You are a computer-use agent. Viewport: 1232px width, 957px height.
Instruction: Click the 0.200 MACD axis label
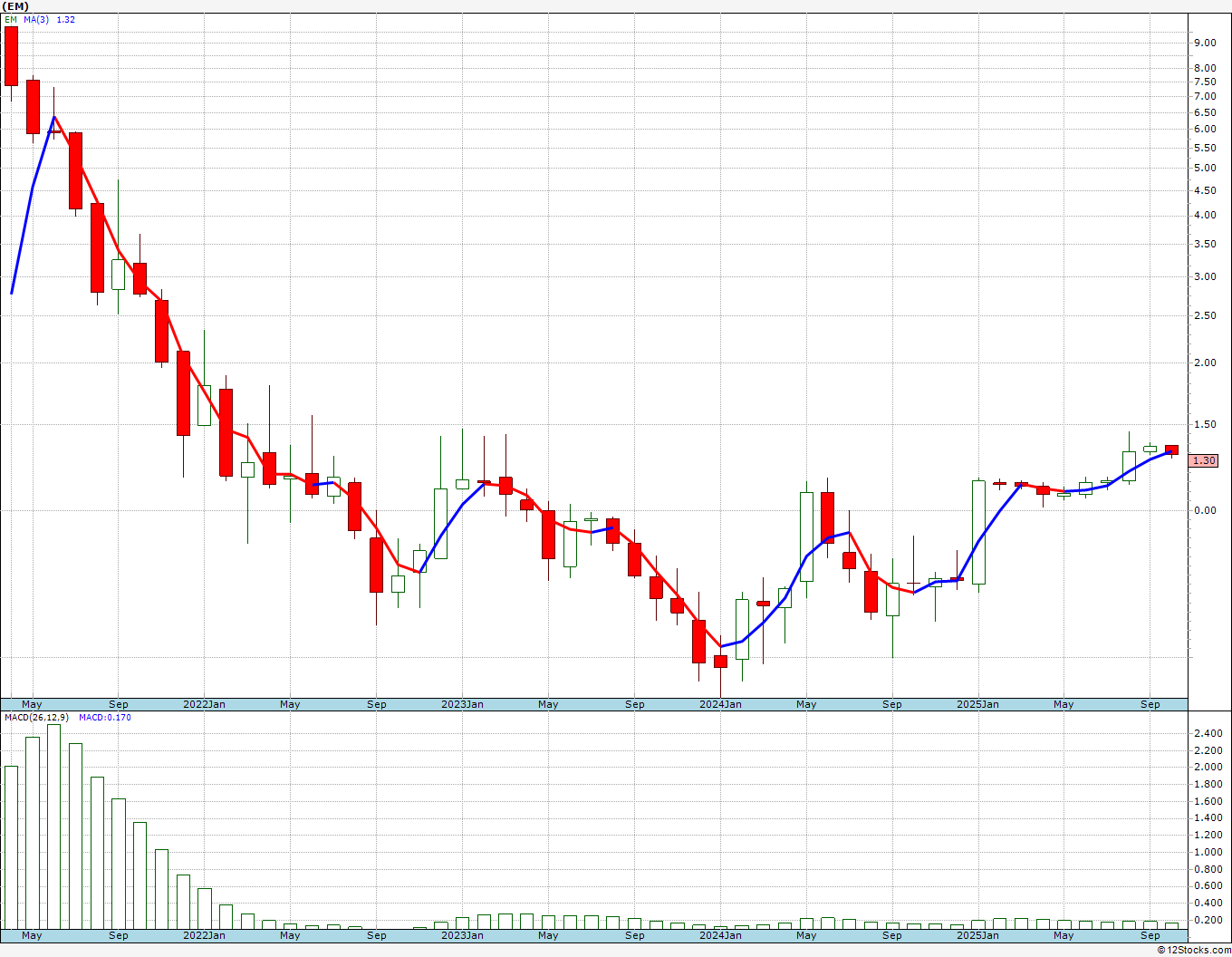pos(1207,920)
